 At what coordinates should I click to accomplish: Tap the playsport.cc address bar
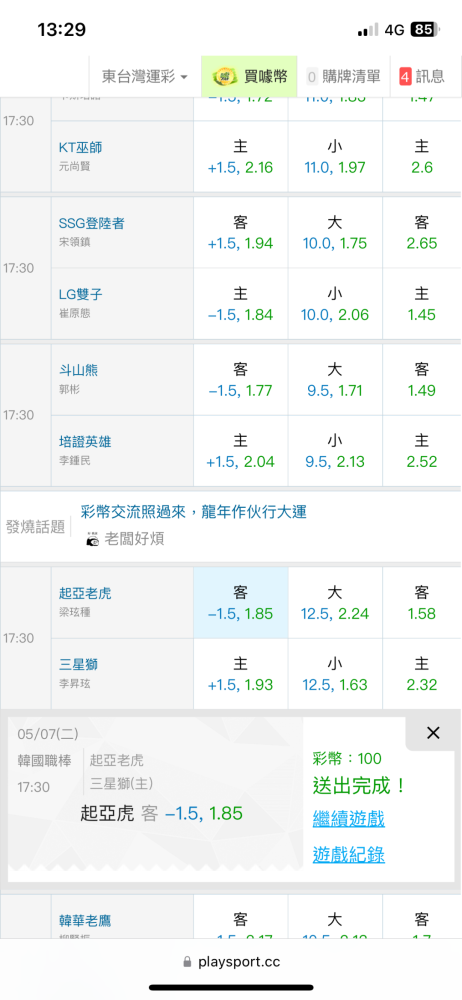pos(231,961)
